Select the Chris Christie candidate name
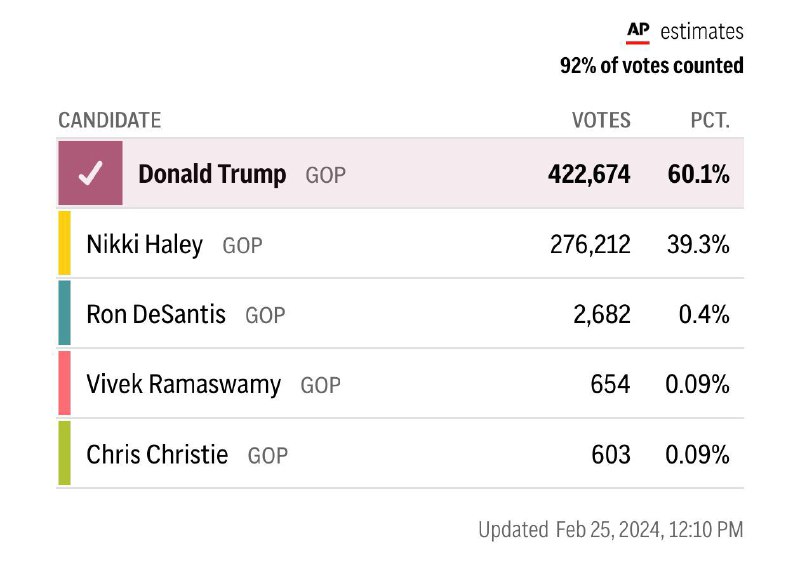Screen dimensions: 800x565 pos(157,455)
